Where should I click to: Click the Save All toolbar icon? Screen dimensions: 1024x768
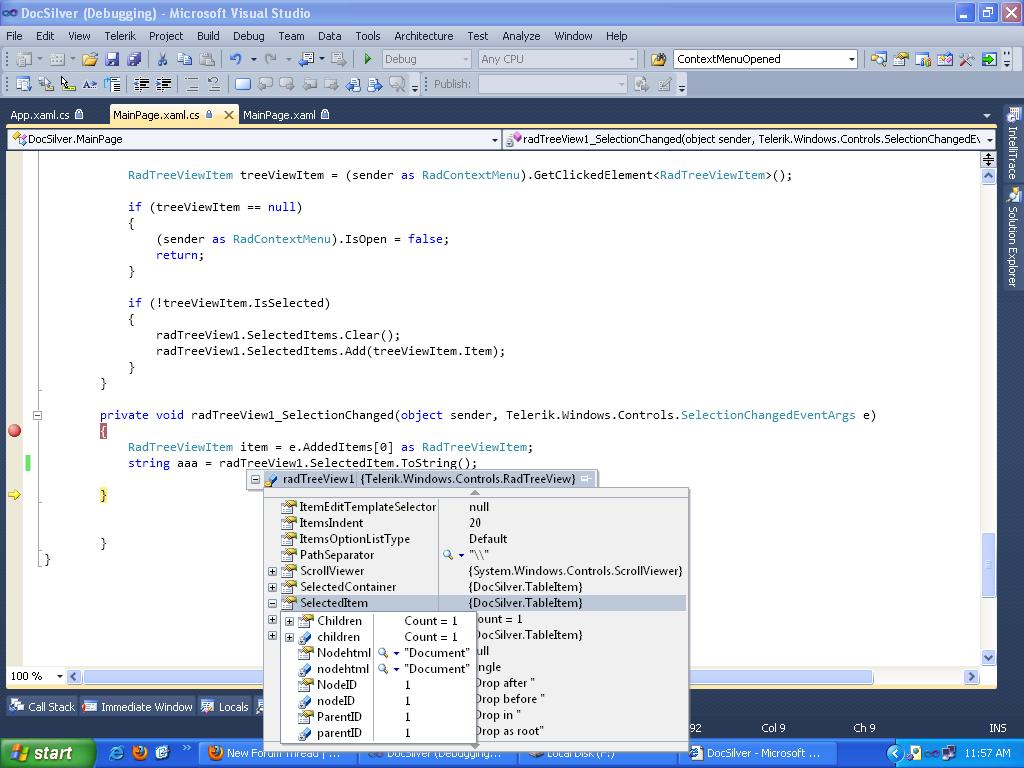click(x=133, y=59)
